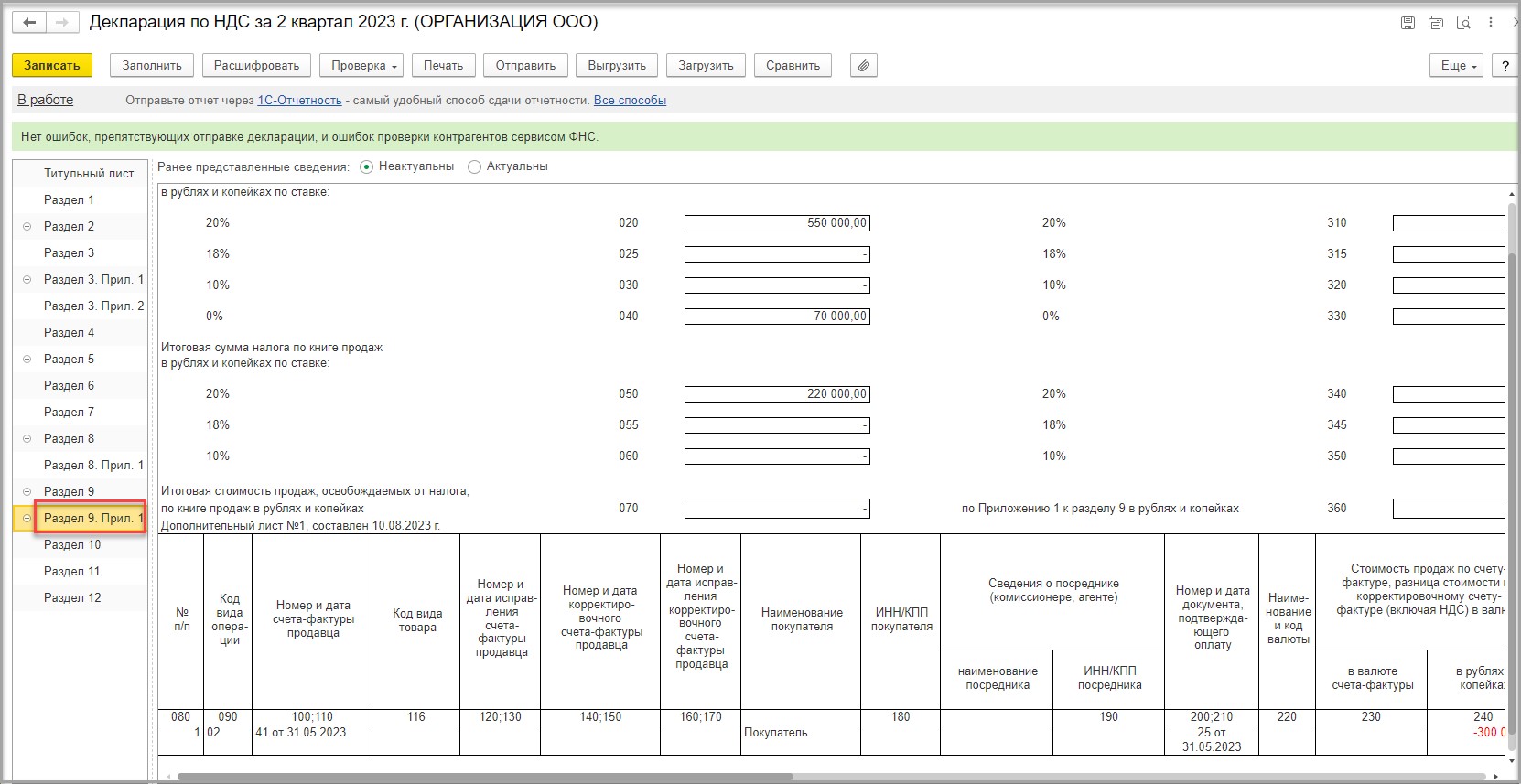
Task: Click the 'Наименование покупателя' column header
Action: coord(801,621)
